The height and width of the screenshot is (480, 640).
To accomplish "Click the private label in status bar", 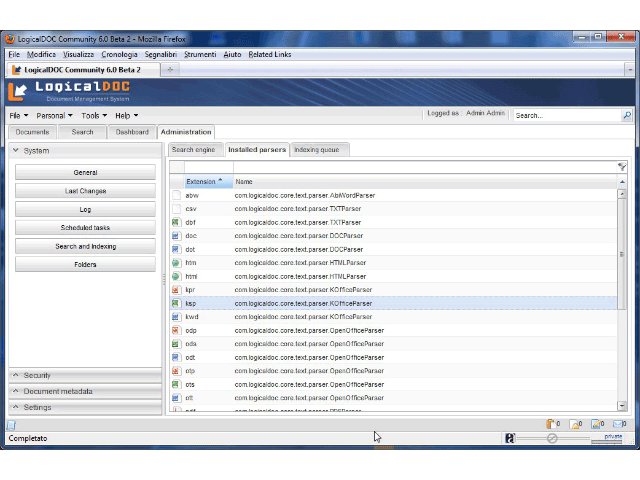I will tap(613, 436).
